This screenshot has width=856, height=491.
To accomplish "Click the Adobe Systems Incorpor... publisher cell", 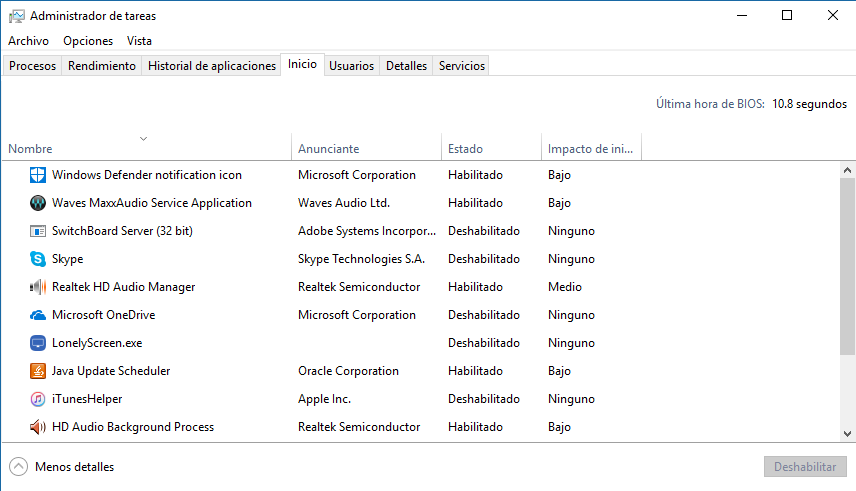I will [x=367, y=231].
